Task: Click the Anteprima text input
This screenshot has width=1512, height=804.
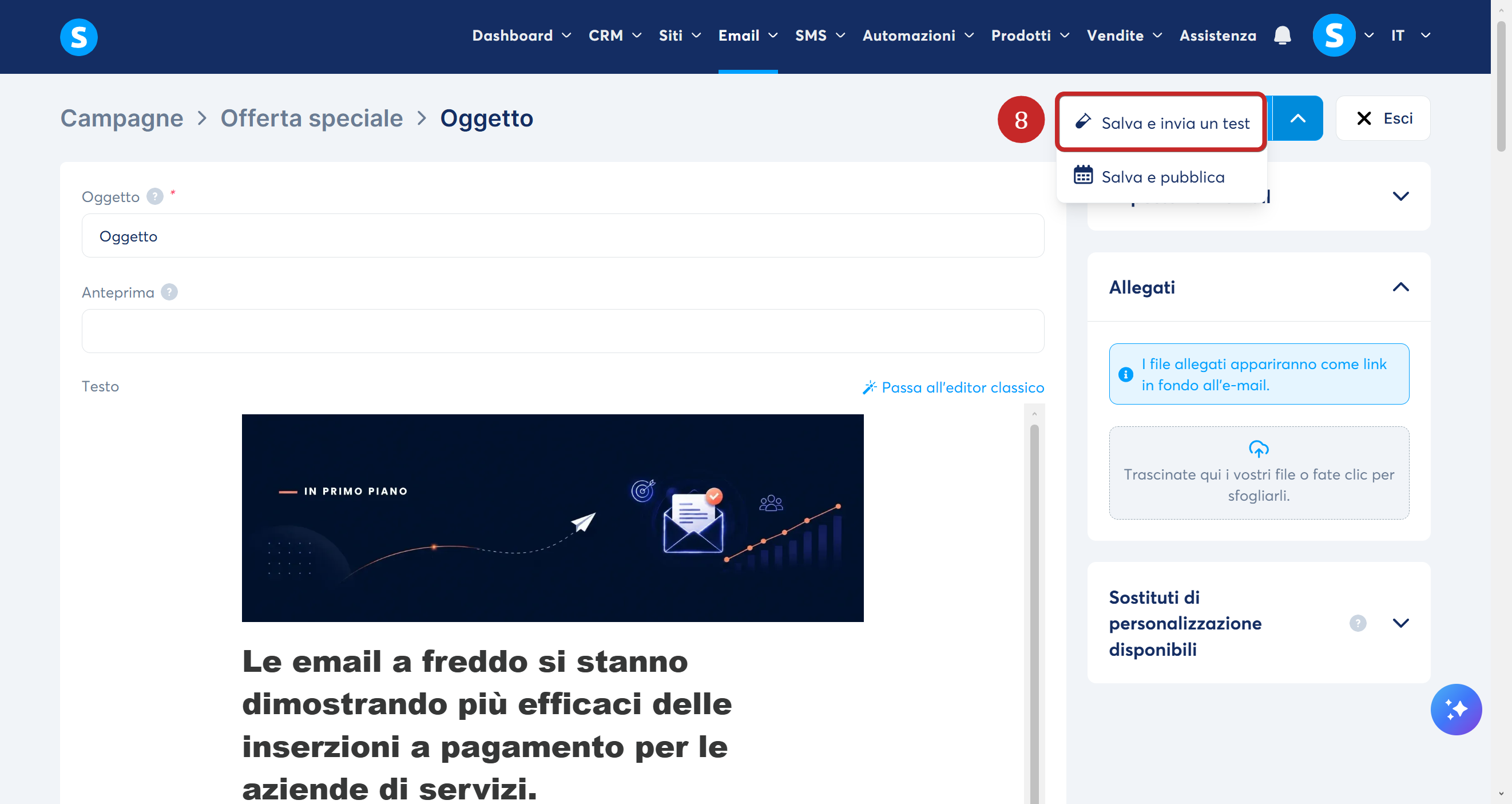Action: coord(562,331)
